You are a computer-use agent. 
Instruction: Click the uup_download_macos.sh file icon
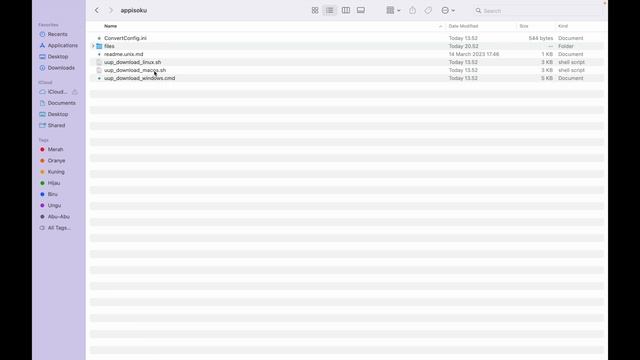coord(99,70)
